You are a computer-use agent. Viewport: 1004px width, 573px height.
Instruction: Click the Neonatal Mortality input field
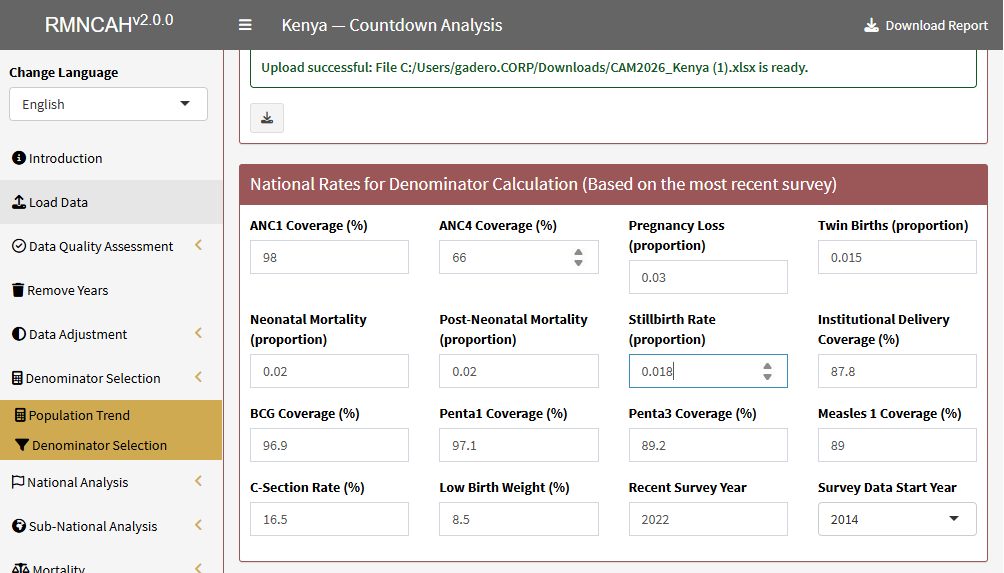click(329, 371)
